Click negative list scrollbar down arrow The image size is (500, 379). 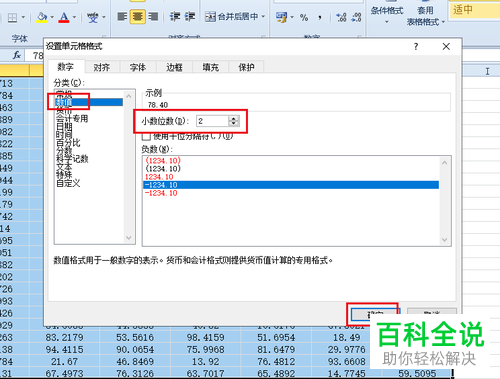tap(445, 240)
